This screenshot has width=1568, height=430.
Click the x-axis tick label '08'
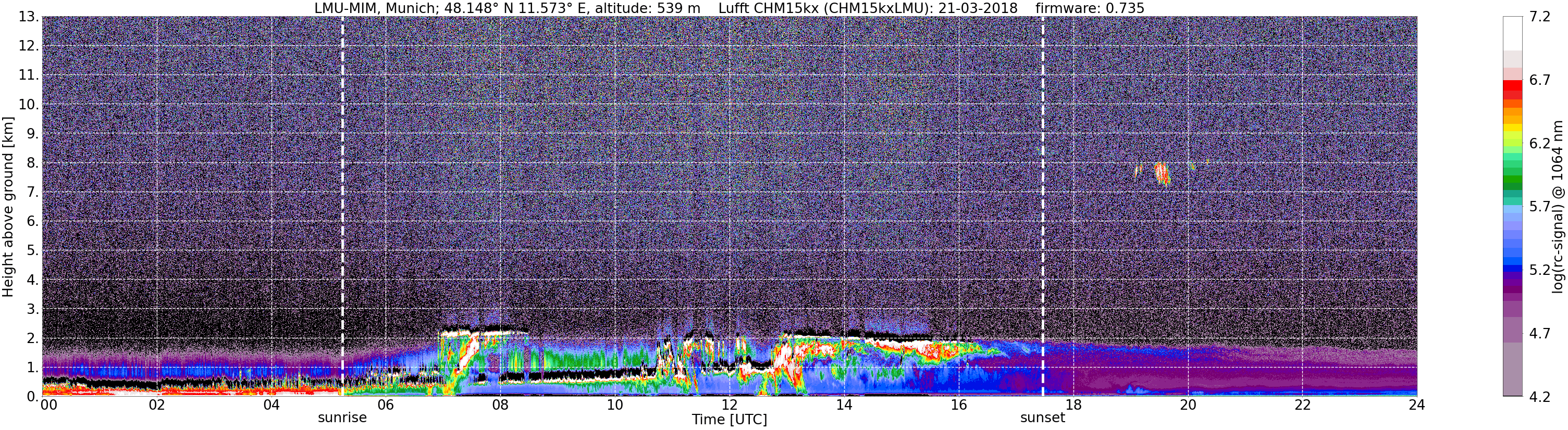click(x=500, y=405)
